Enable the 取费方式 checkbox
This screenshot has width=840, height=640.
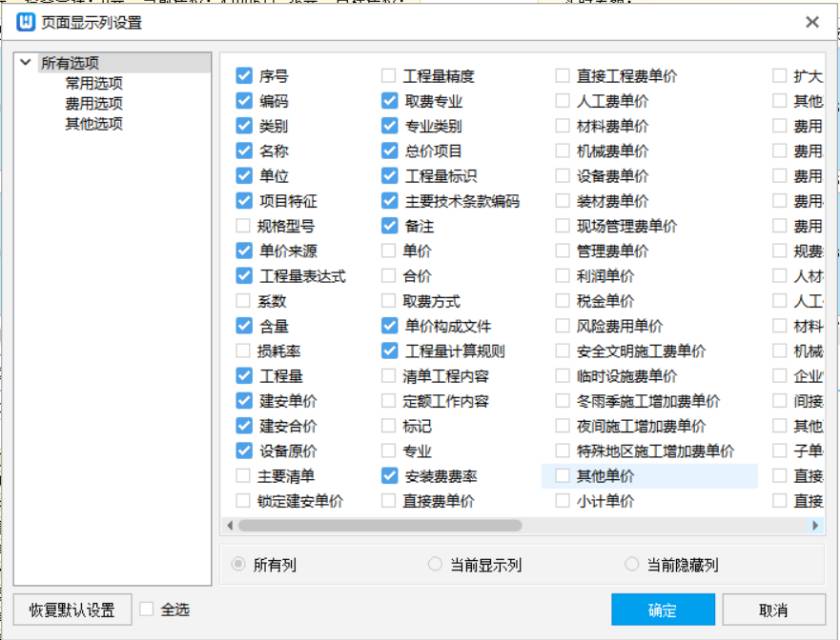pyautogui.click(x=388, y=300)
